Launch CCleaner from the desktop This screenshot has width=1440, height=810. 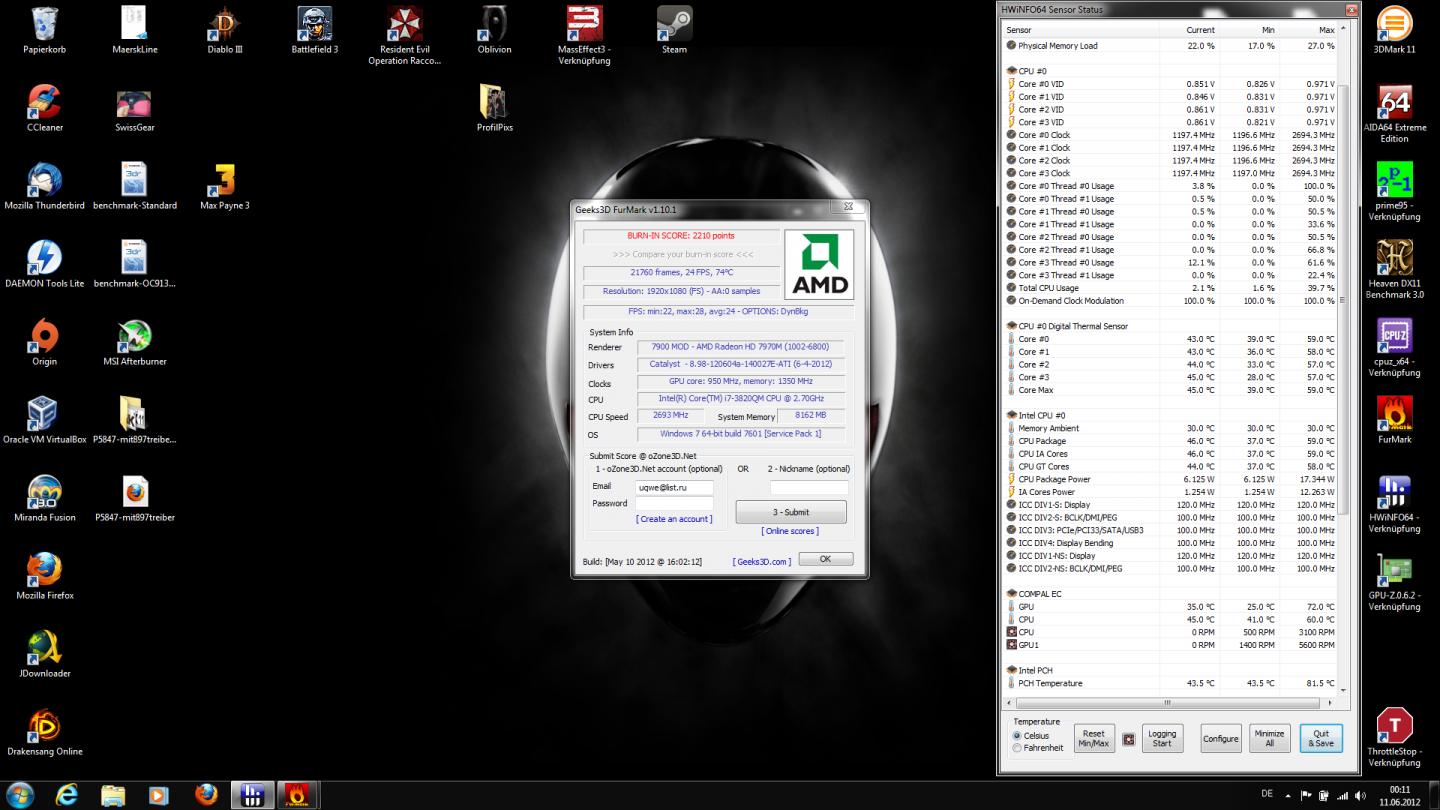(x=45, y=108)
